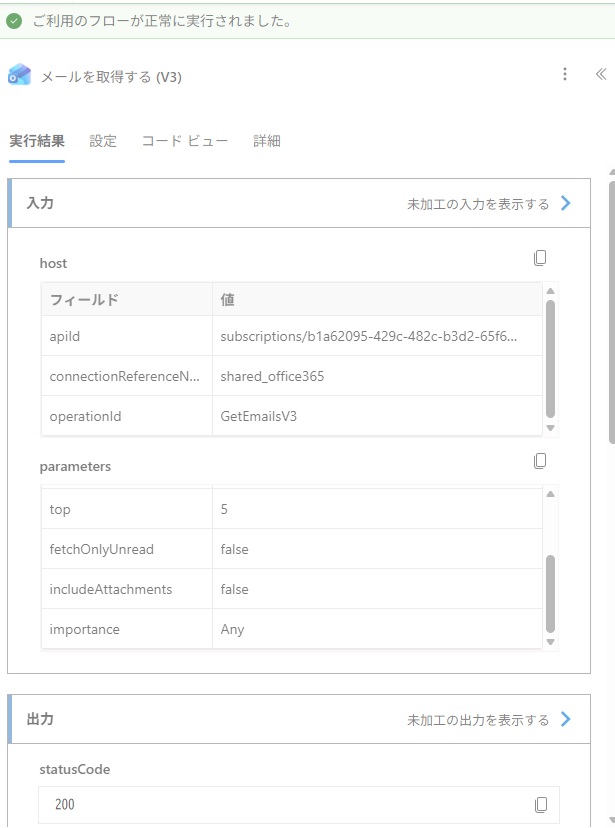Select the GetEmailsV3 value cell
The height and width of the screenshot is (828, 615).
tap(377, 416)
